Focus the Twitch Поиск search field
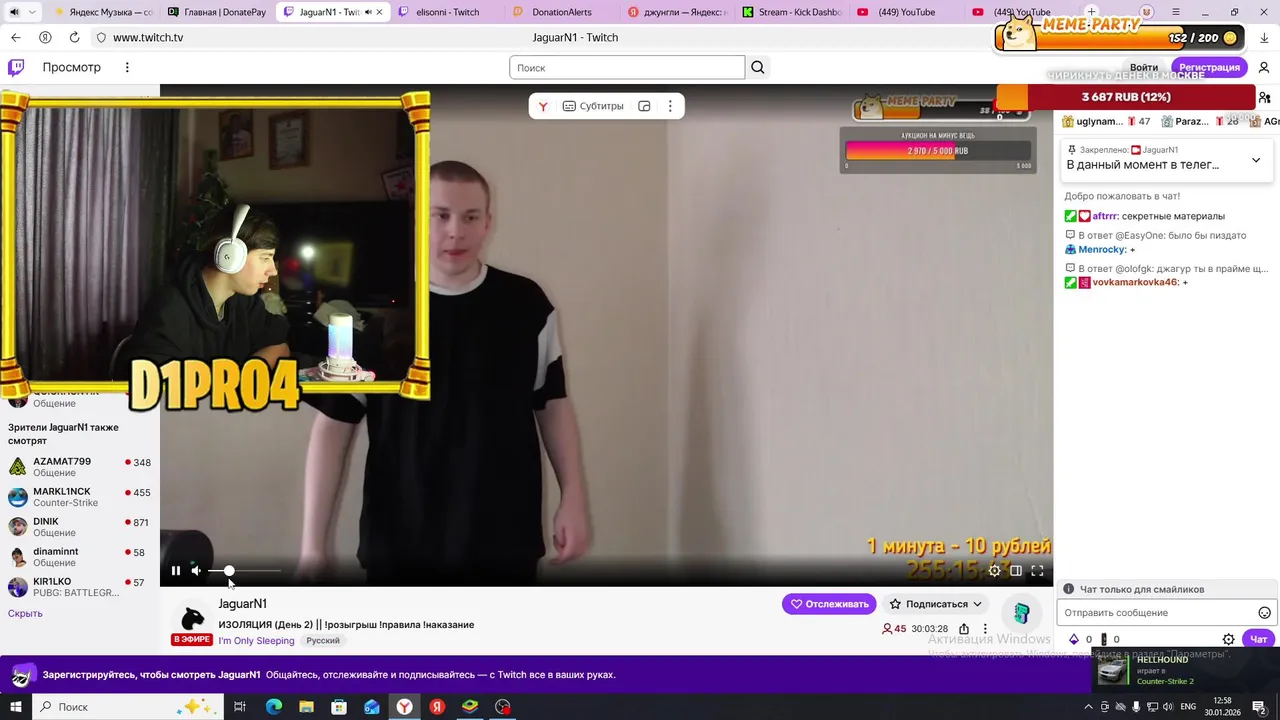Image resolution: width=1280 pixels, height=720 pixels. (x=627, y=67)
